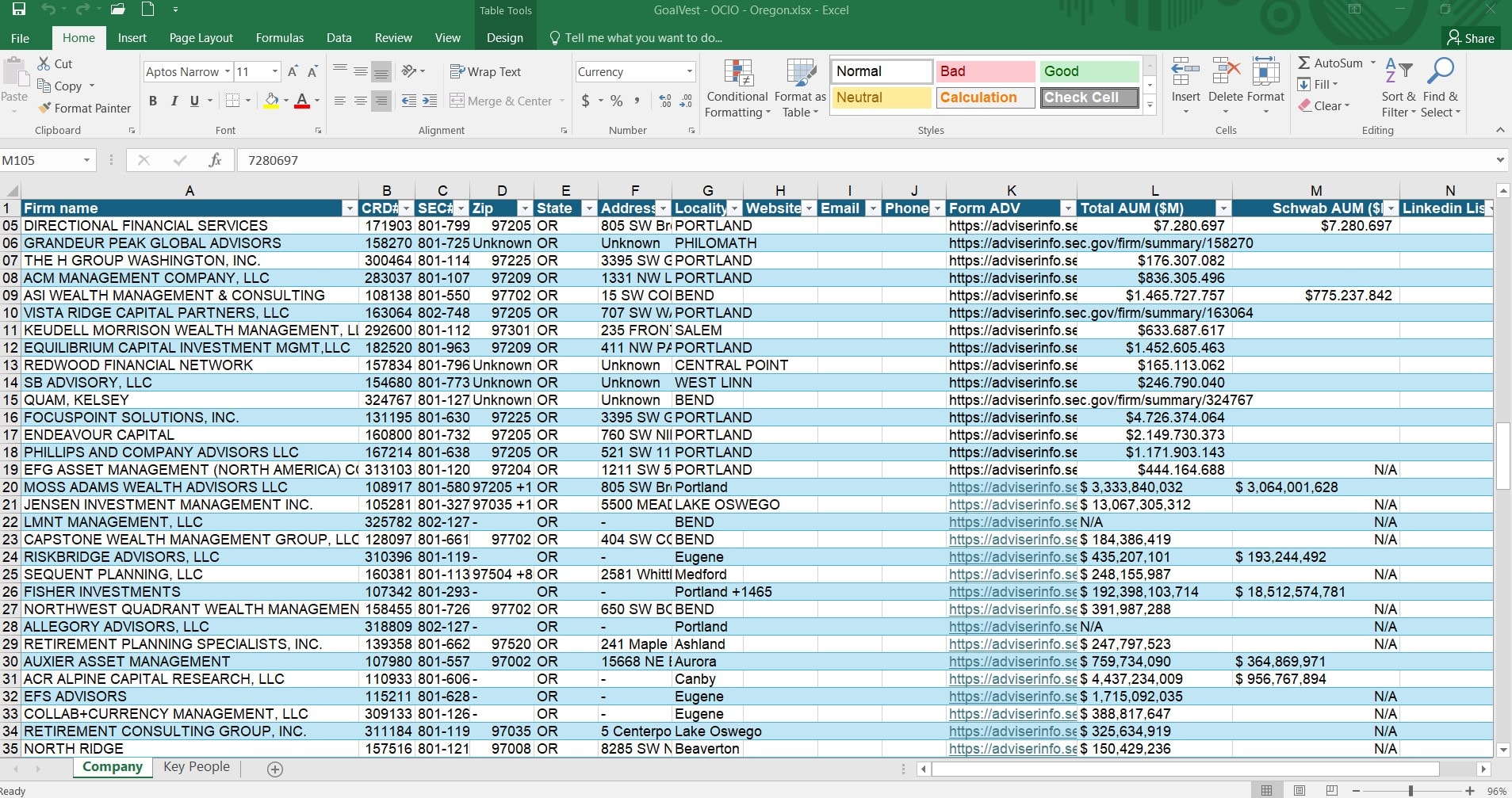
Task: Click the Comma Style icon
Action: (x=636, y=101)
